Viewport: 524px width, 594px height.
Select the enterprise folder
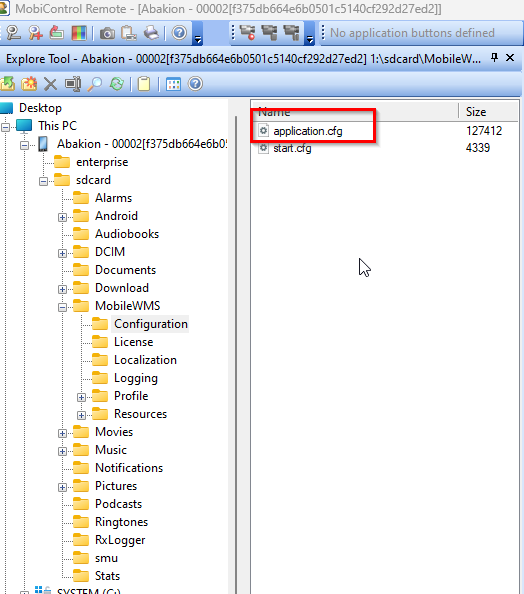(102, 162)
